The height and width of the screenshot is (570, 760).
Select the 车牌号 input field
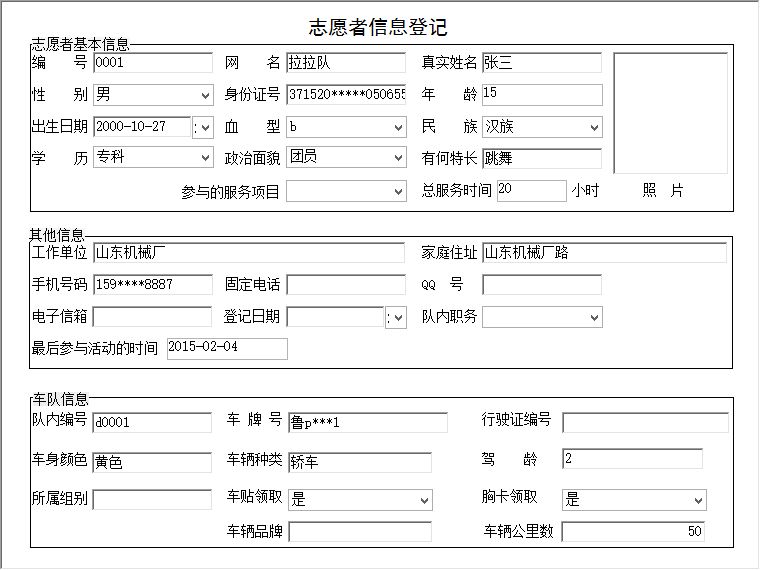point(368,422)
